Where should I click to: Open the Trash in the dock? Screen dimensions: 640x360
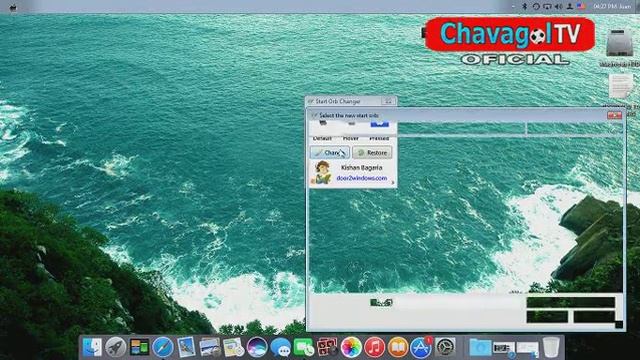[x=551, y=347]
